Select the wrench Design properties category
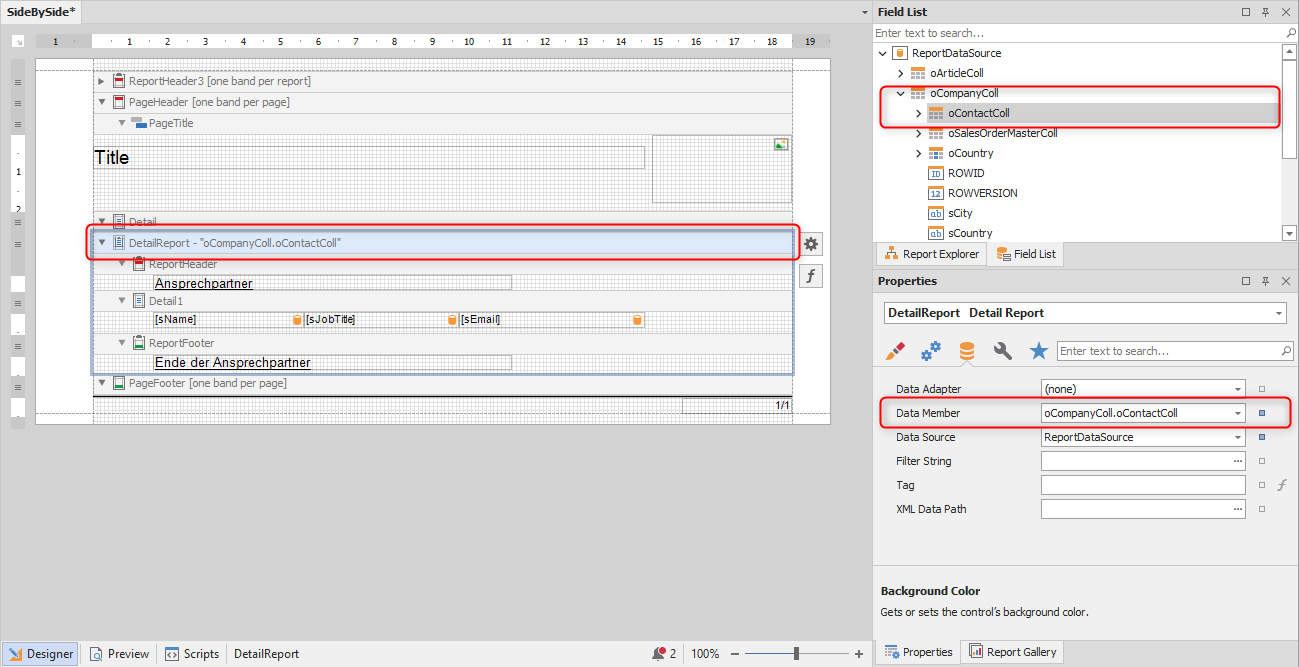Viewport: 1299px width, 667px height. [1003, 351]
